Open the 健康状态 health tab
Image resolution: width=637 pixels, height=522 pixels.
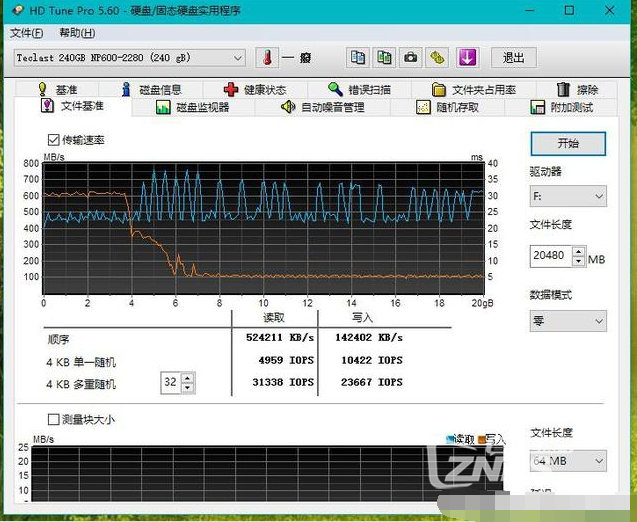coord(256,89)
